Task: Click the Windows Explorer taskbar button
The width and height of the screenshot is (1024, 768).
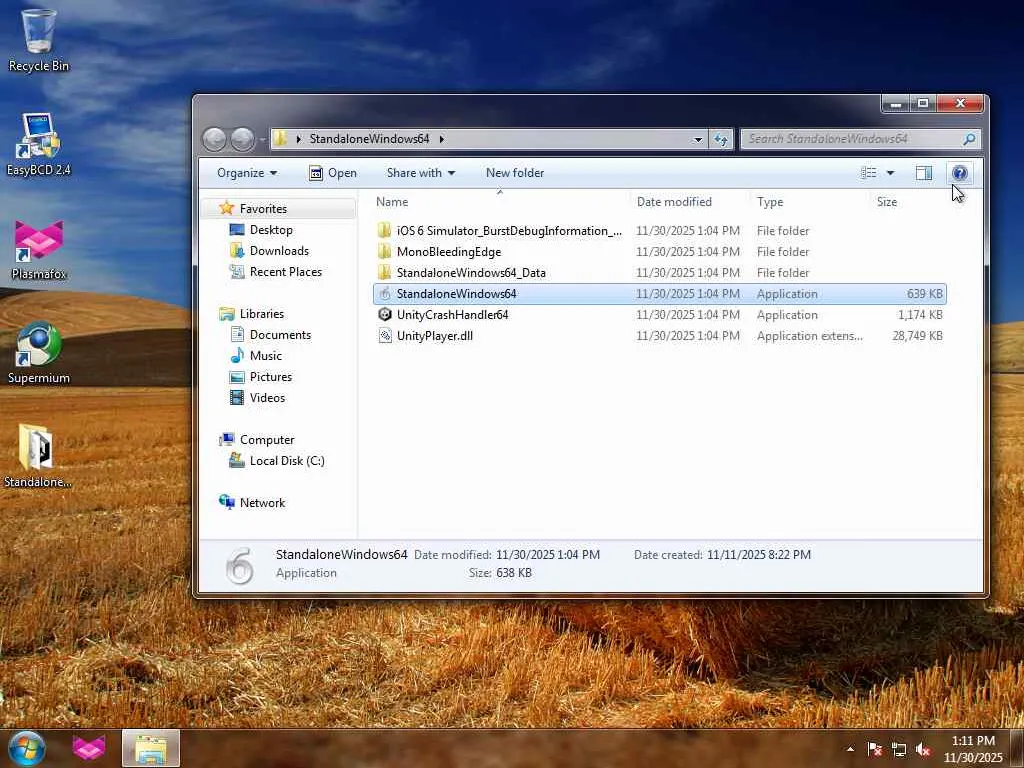Action: [x=151, y=748]
